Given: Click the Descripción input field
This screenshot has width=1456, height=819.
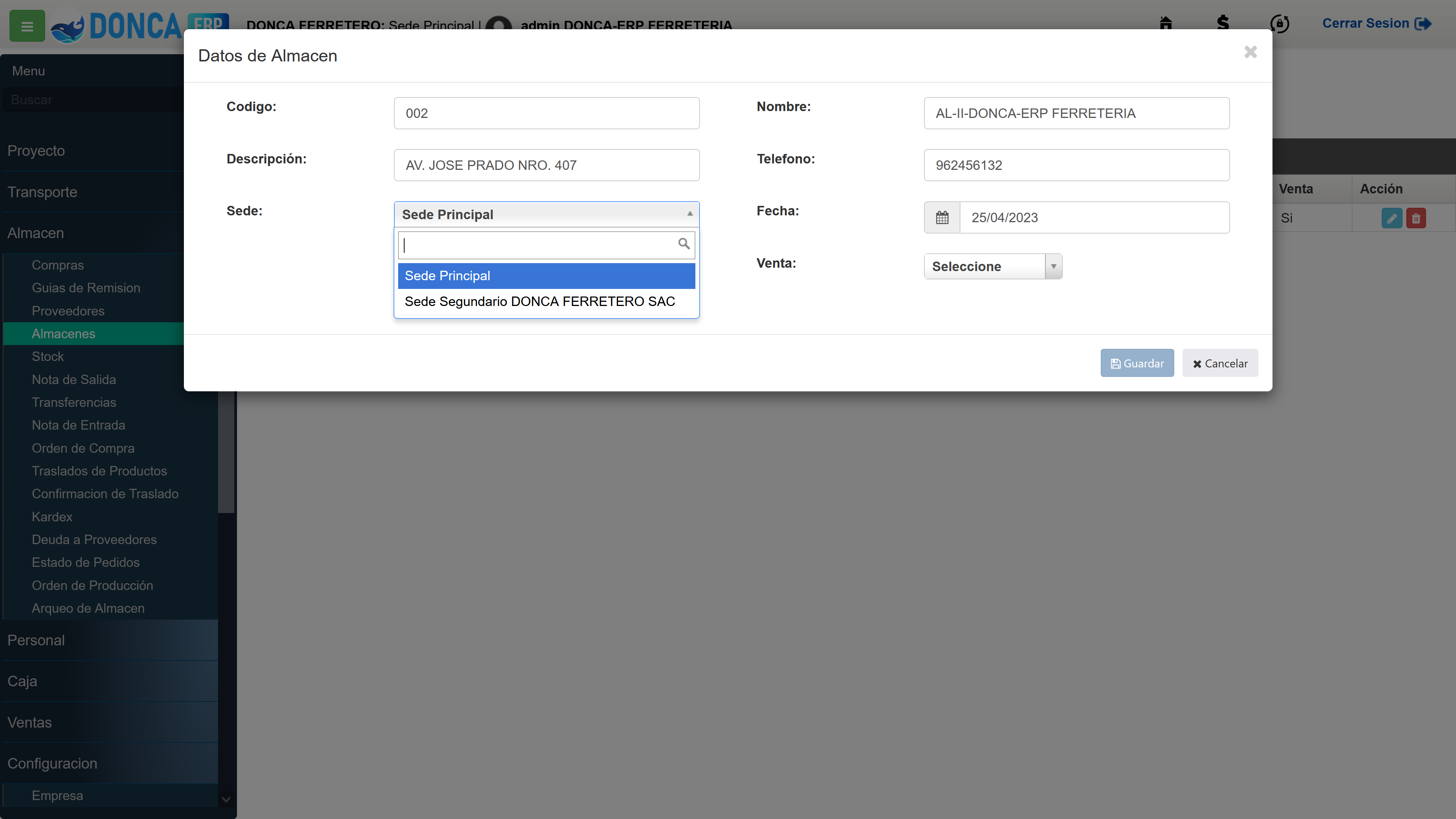Looking at the screenshot, I should [x=546, y=165].
